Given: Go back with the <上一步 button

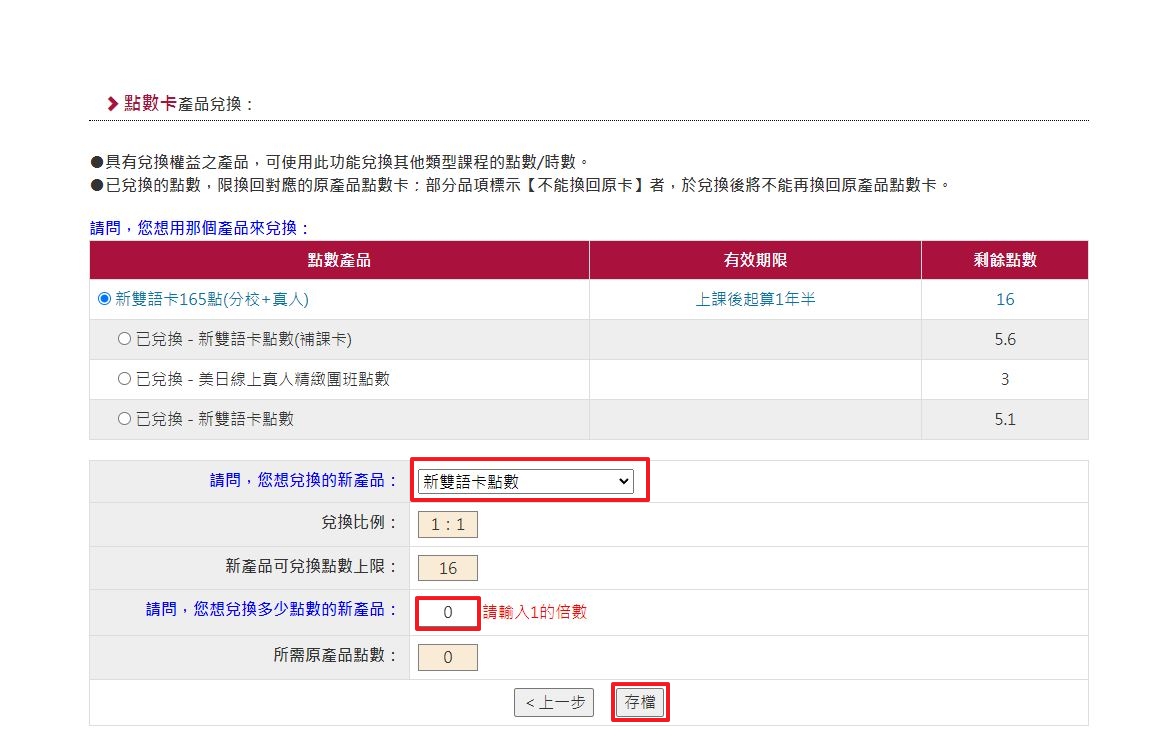Looking at the screenshot, I should coord(554,703).
